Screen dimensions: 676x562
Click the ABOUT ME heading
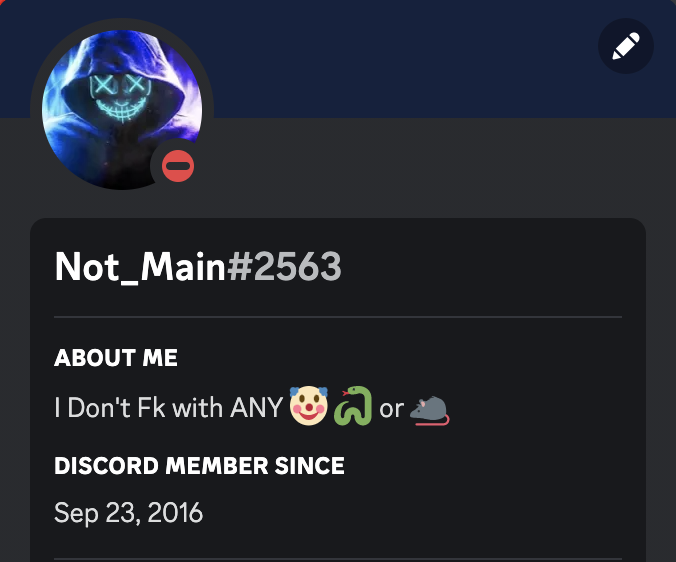coord(116,358)
